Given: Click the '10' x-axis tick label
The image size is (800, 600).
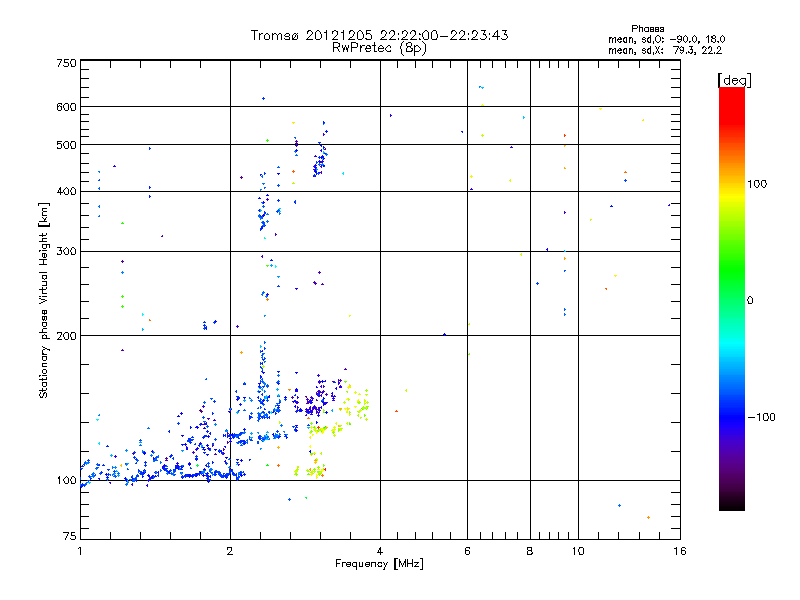Looking at the screenshot, I should 578,551.
